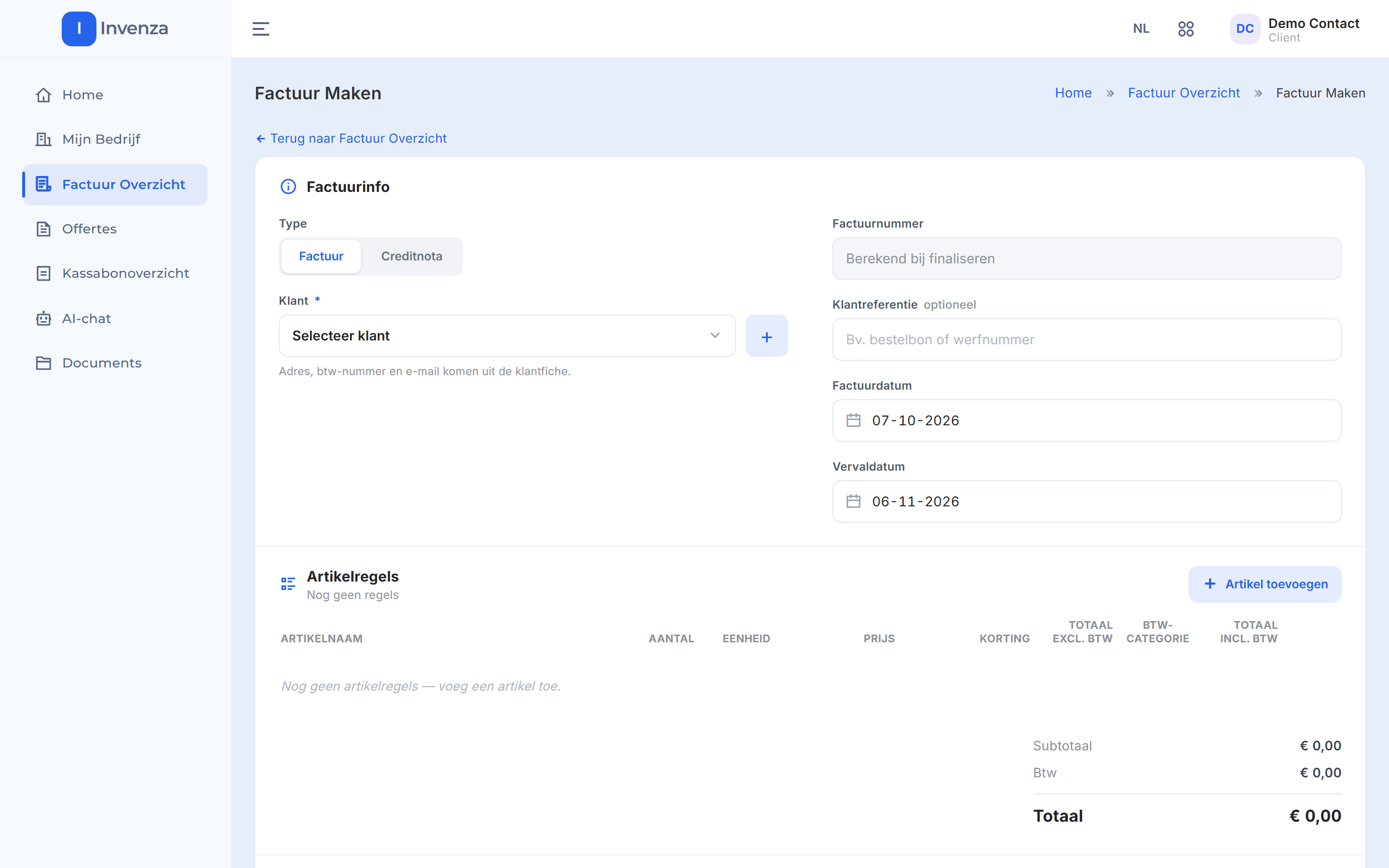
Task: Click the Klantreferentie input field
Action: pyautogui.click(x=1087, y=339)
